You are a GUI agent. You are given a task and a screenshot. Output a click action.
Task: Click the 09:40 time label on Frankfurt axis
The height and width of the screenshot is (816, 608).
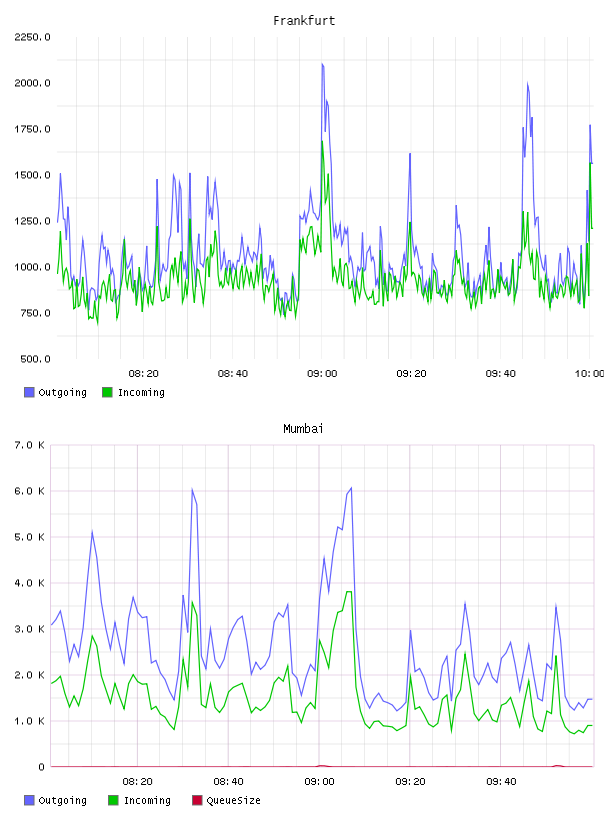pyautogui.click(x=500, y=374)
